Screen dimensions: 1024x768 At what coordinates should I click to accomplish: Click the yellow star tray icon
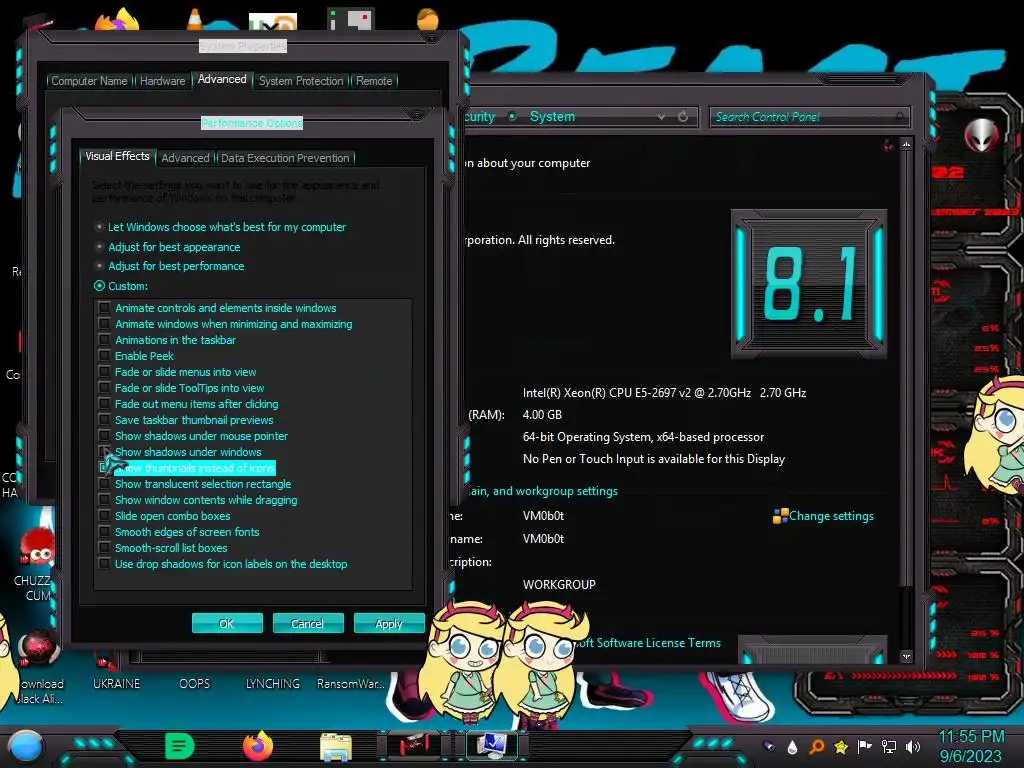[x=841, y=746]
